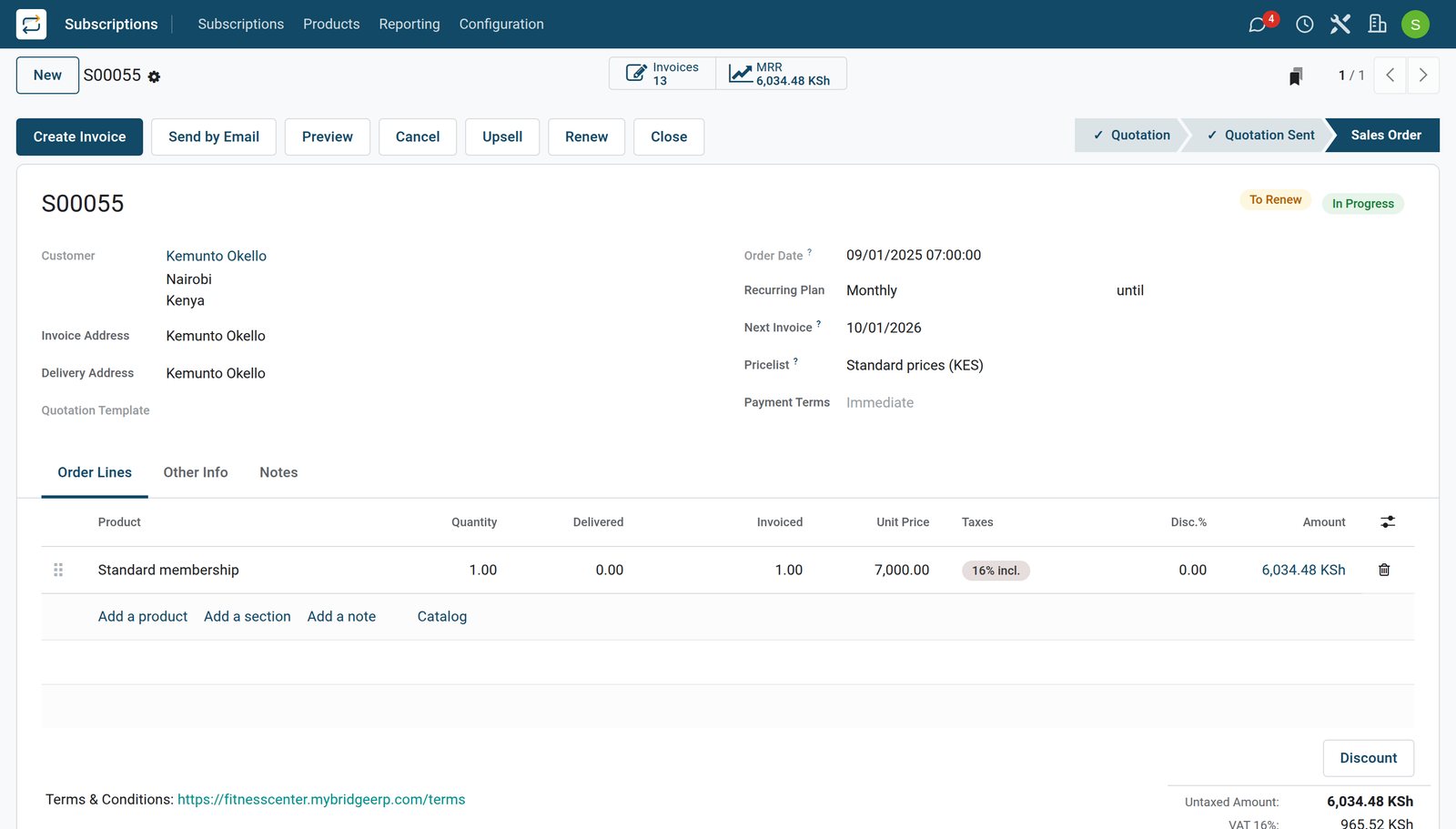Go to the previous record arrow
1456x829 pixels.
point(1390,76)
